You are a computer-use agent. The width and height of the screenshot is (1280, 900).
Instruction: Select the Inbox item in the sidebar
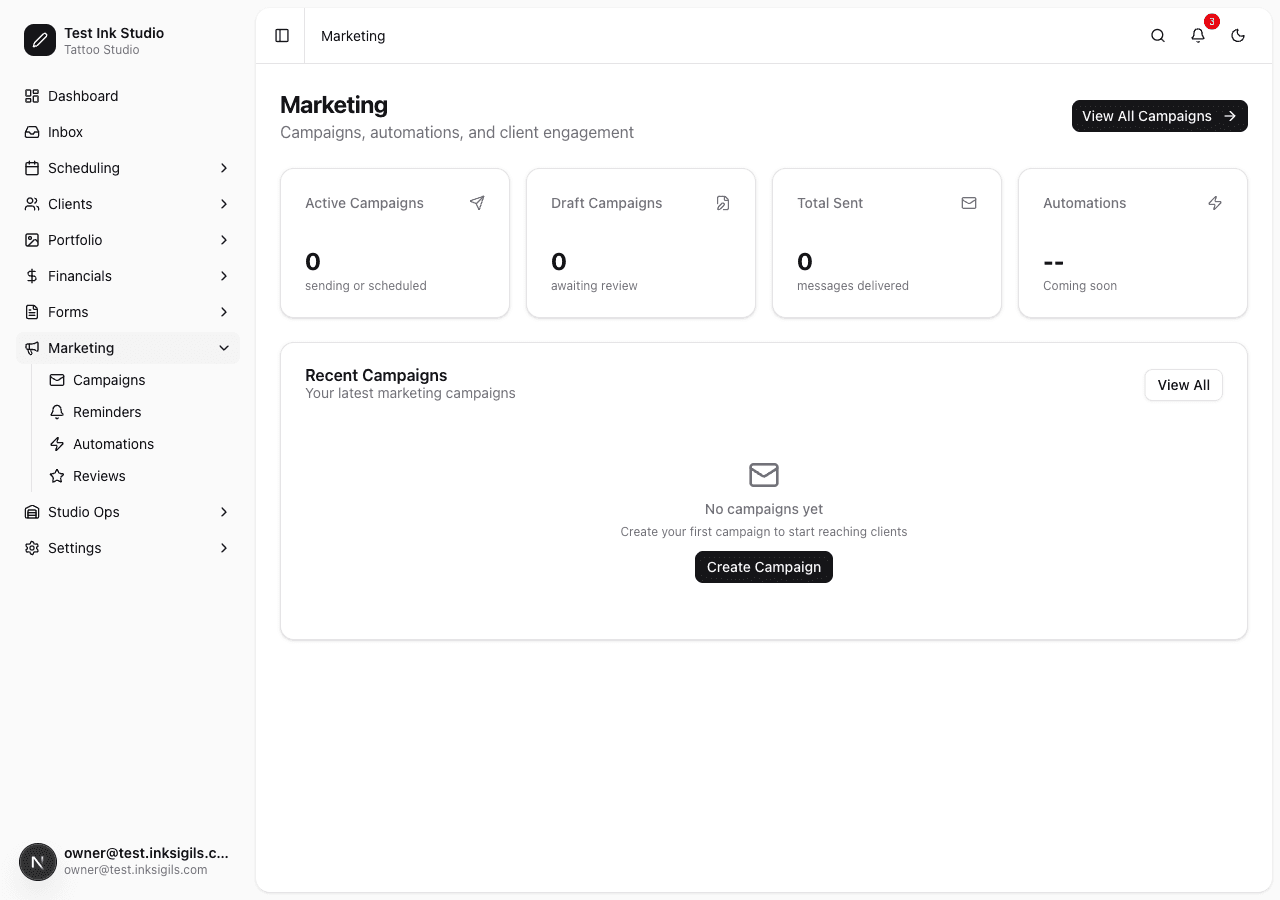pos(65,132)
